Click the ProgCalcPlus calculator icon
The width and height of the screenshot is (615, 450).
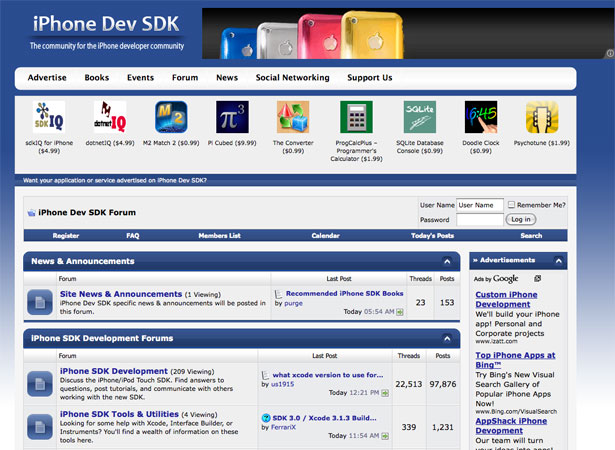click(356, 117)
